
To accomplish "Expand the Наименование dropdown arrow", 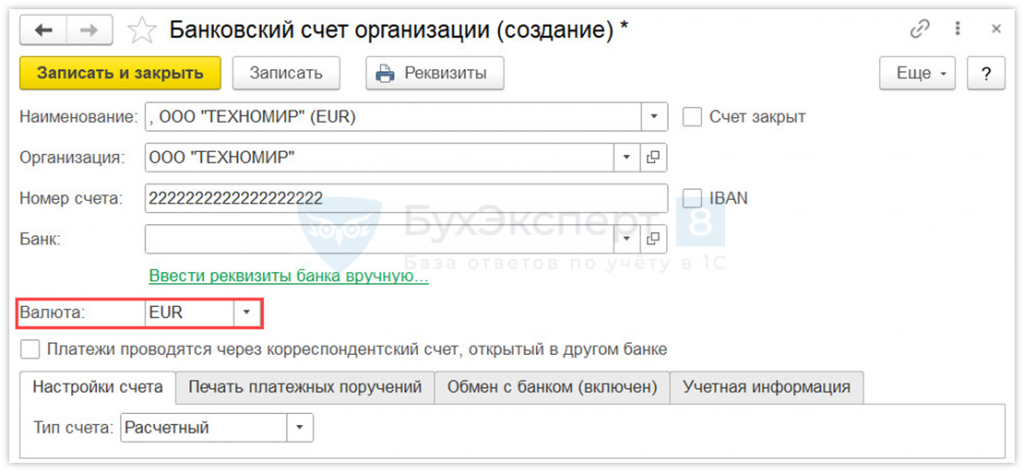I will coord(654,117).
